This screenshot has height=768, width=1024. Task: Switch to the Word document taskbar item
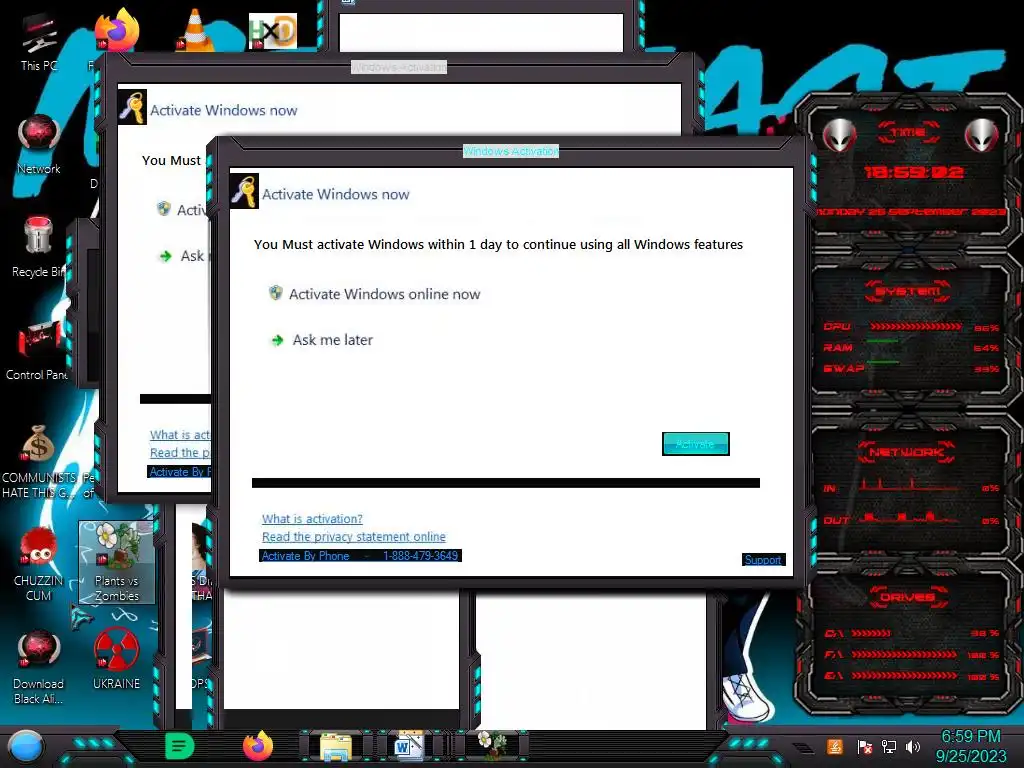click(409, 746)
